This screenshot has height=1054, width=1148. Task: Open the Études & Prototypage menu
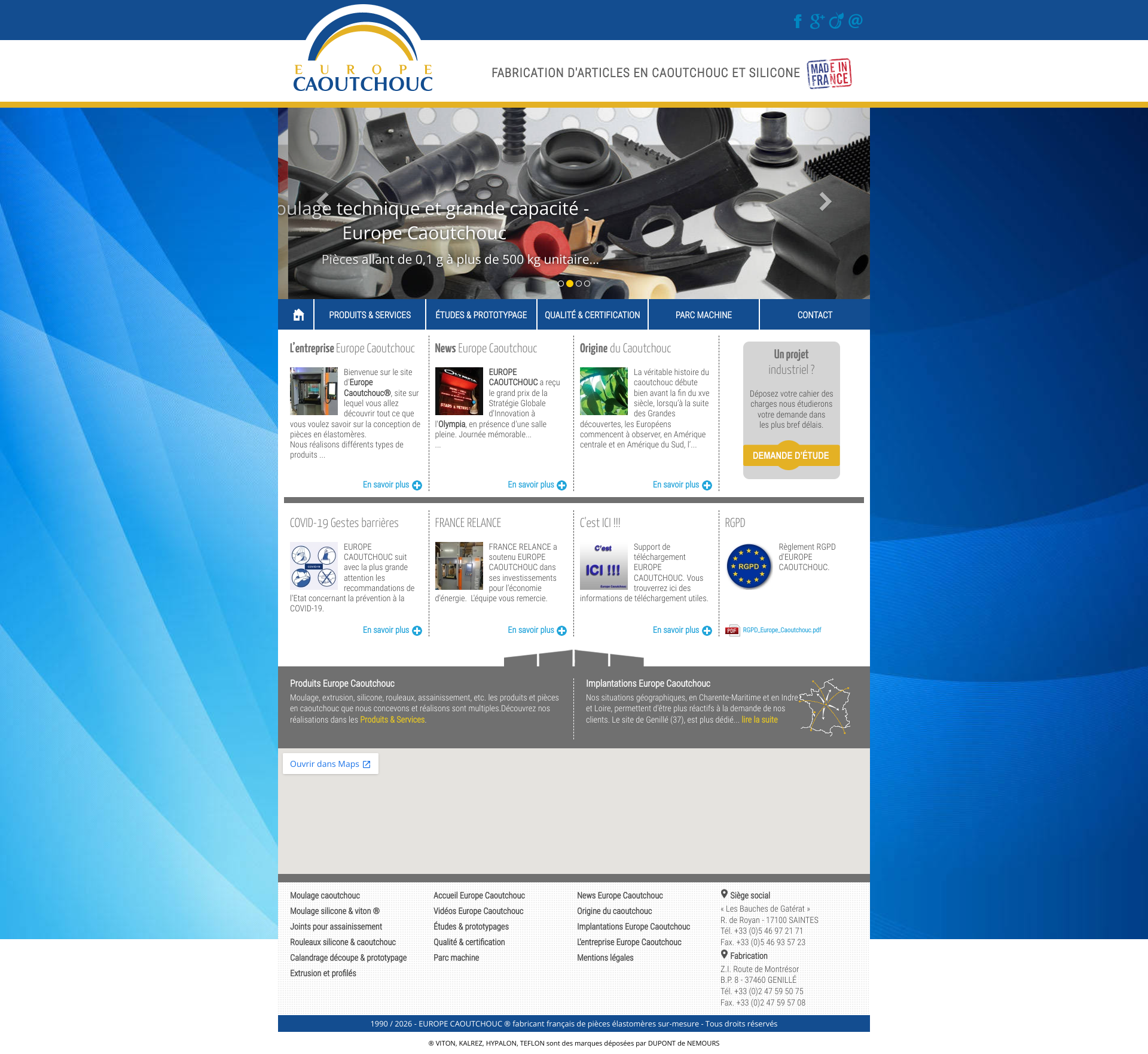tap(481, 315)
